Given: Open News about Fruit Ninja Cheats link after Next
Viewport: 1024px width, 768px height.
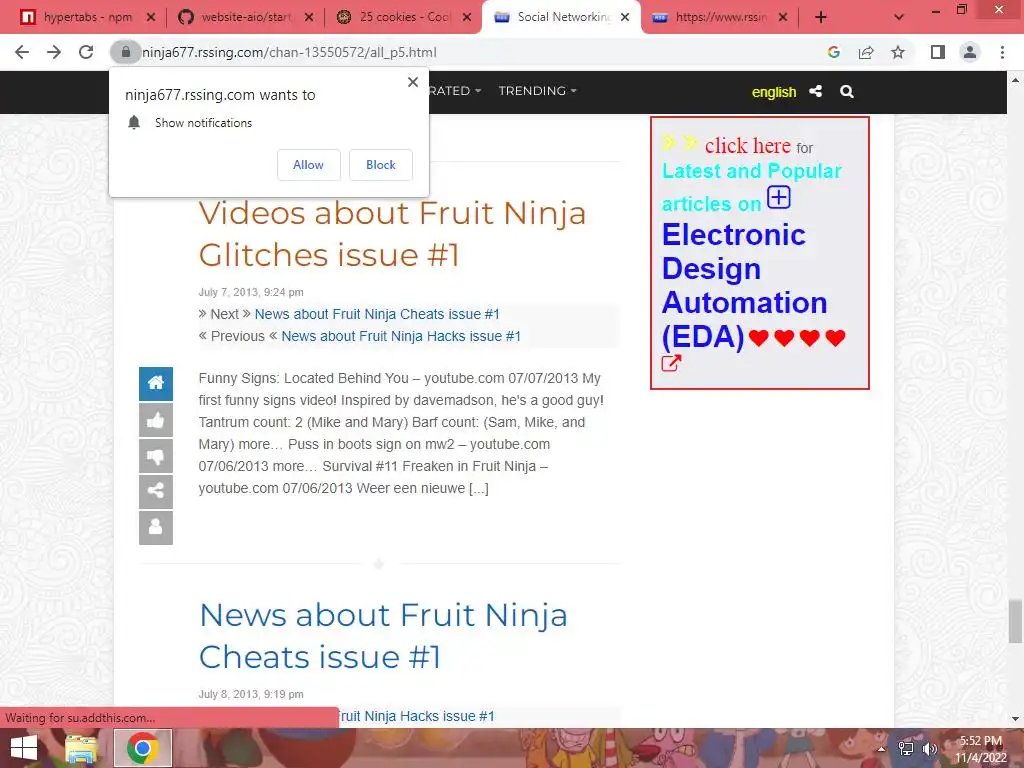Looking at the screenshot, I should point(377,314).
